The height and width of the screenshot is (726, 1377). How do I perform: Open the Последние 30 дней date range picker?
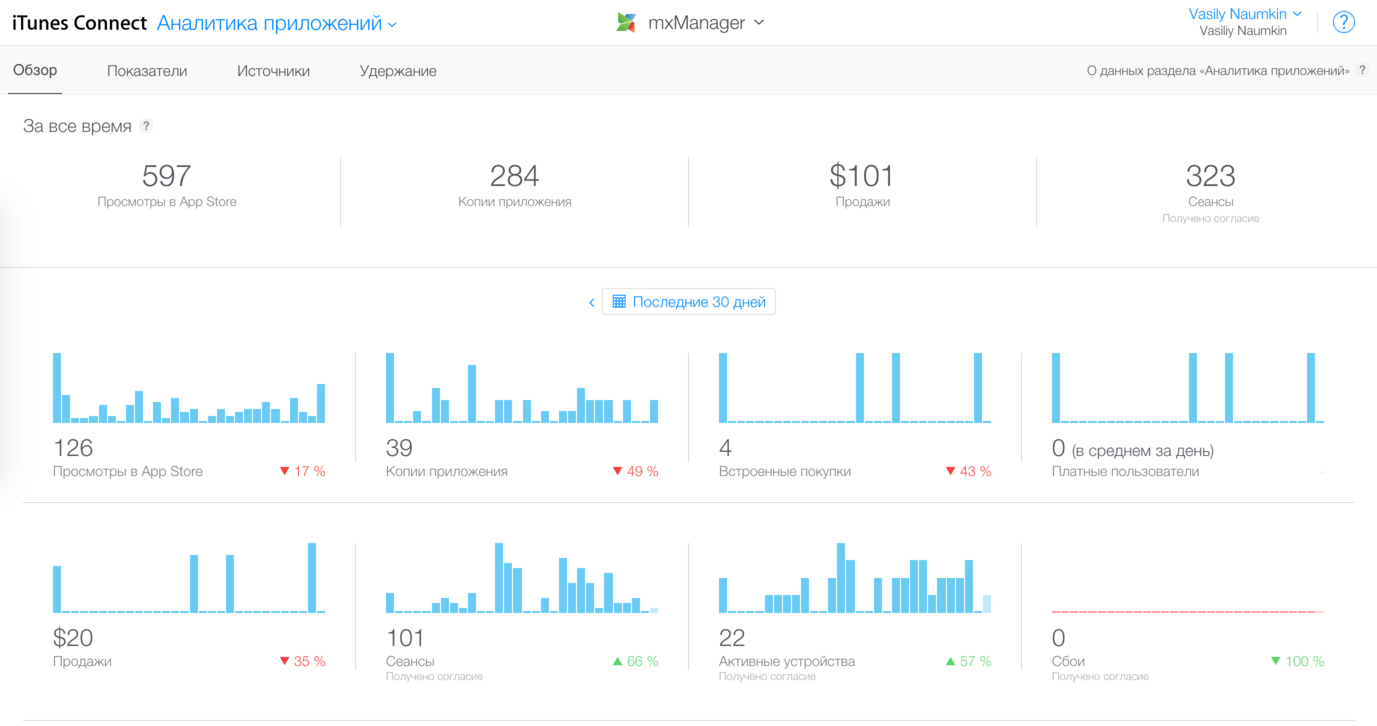(x=689, y=302)
